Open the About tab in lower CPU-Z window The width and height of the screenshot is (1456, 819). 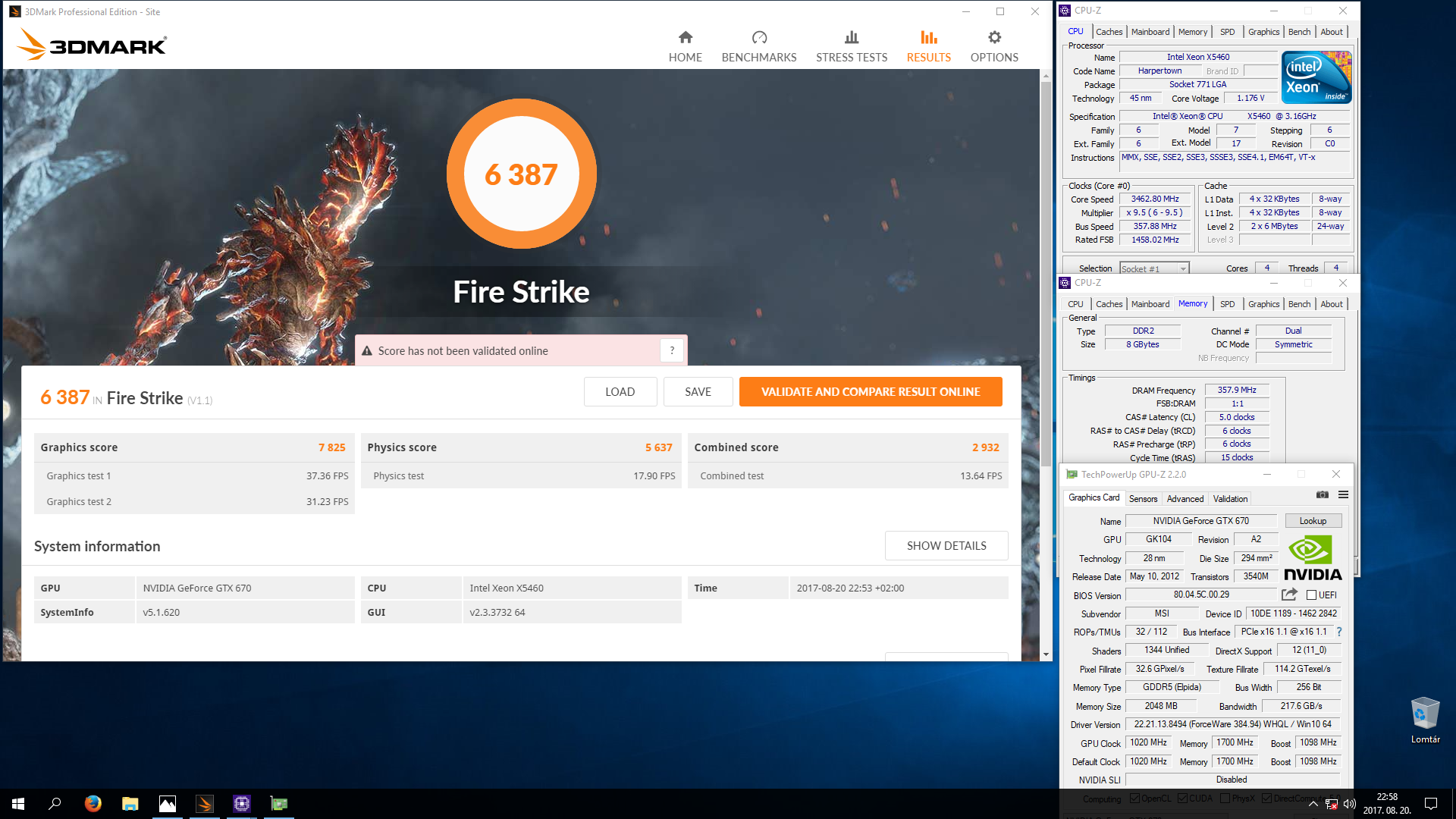pos(1331,304)
